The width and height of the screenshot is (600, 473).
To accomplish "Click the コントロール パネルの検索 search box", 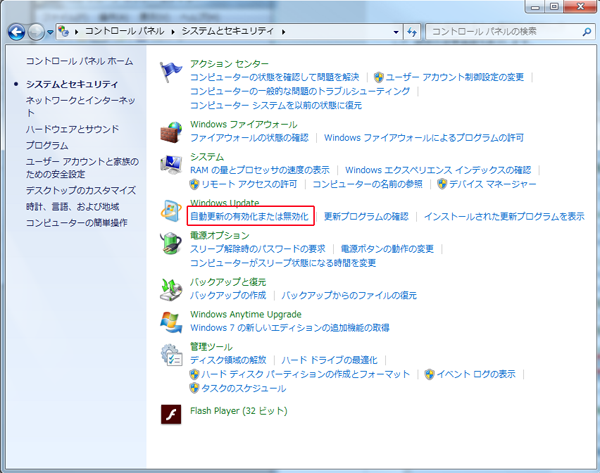I will tap(500, 32).
